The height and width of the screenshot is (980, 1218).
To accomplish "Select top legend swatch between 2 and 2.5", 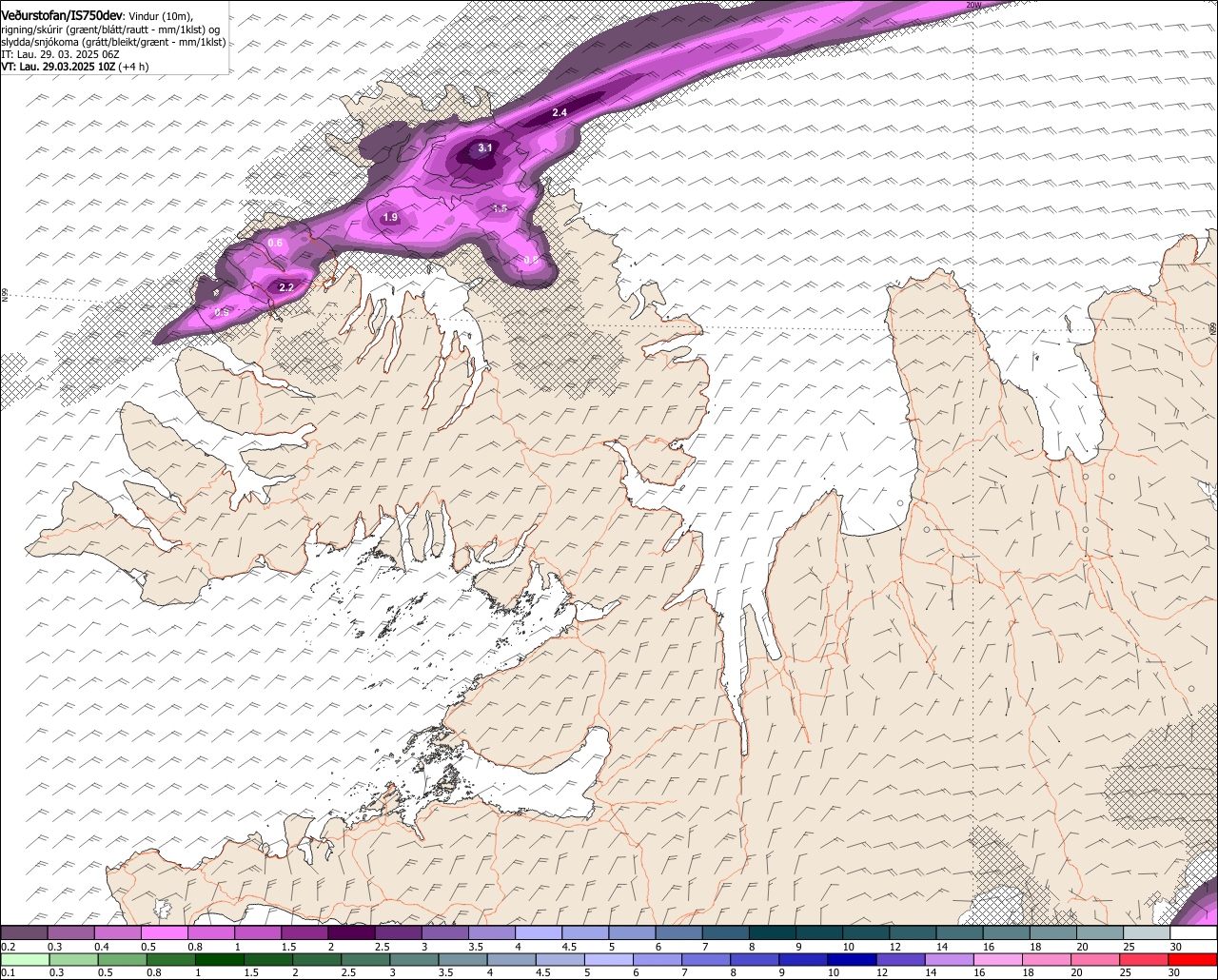I will pyautogui.click(x=351, y=933).
